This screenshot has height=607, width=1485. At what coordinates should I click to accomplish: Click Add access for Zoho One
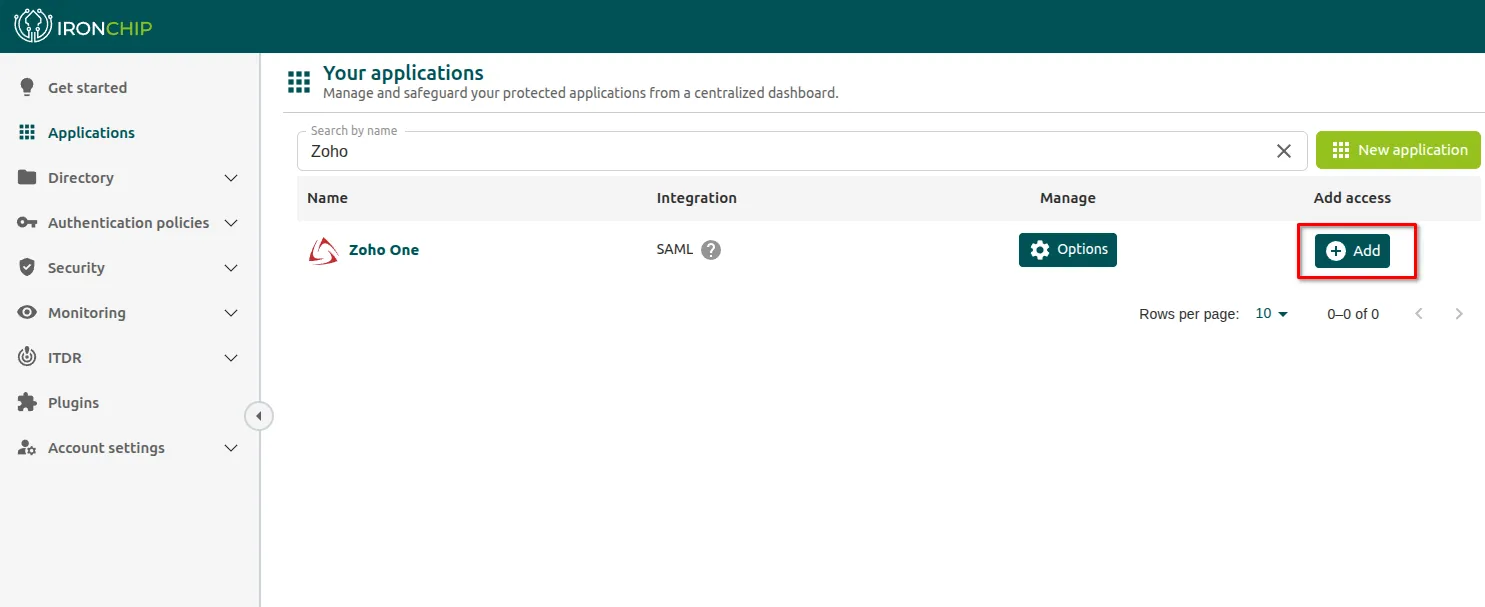1352,251
